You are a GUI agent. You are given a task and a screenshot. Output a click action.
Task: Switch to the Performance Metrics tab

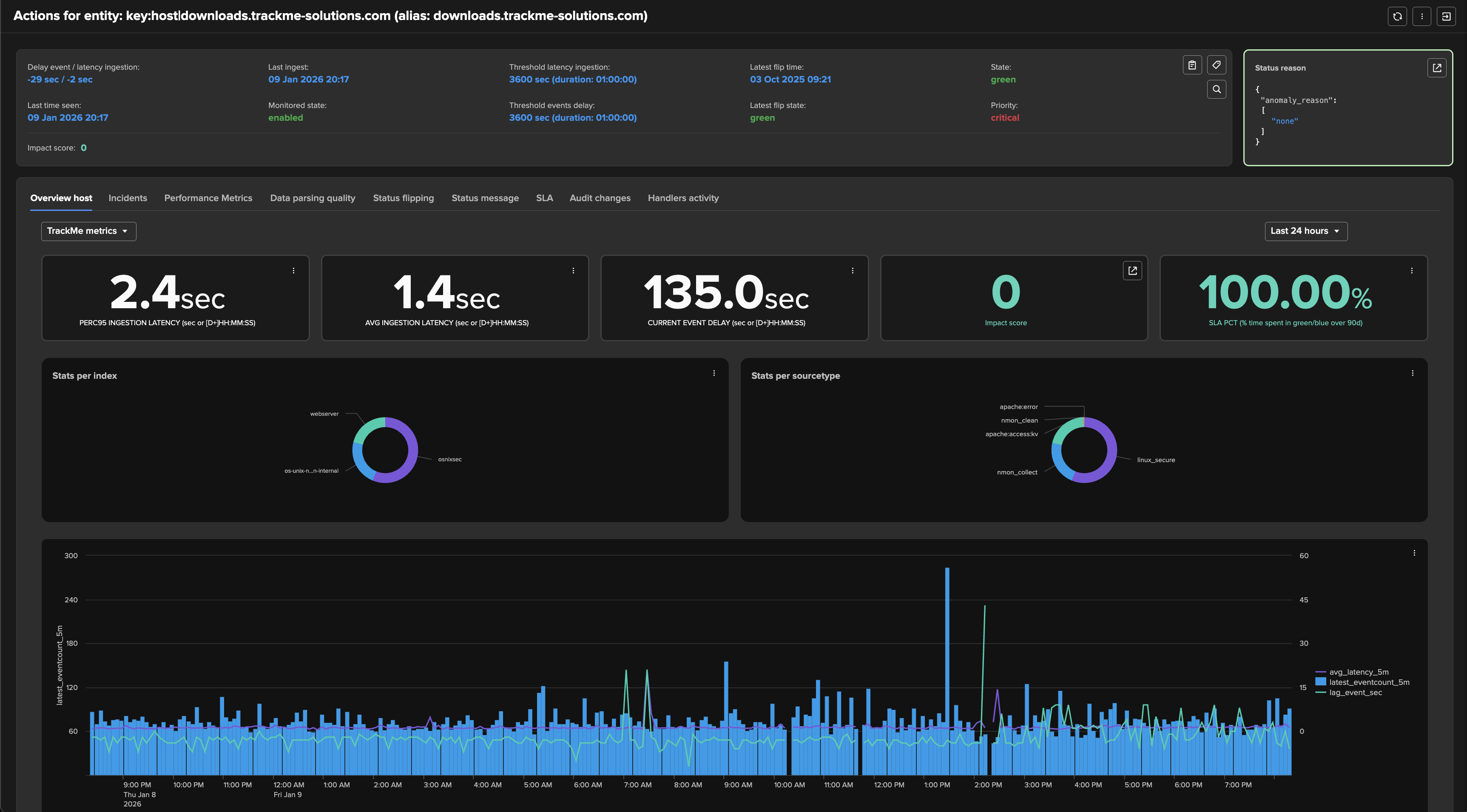tap(208, 198)
